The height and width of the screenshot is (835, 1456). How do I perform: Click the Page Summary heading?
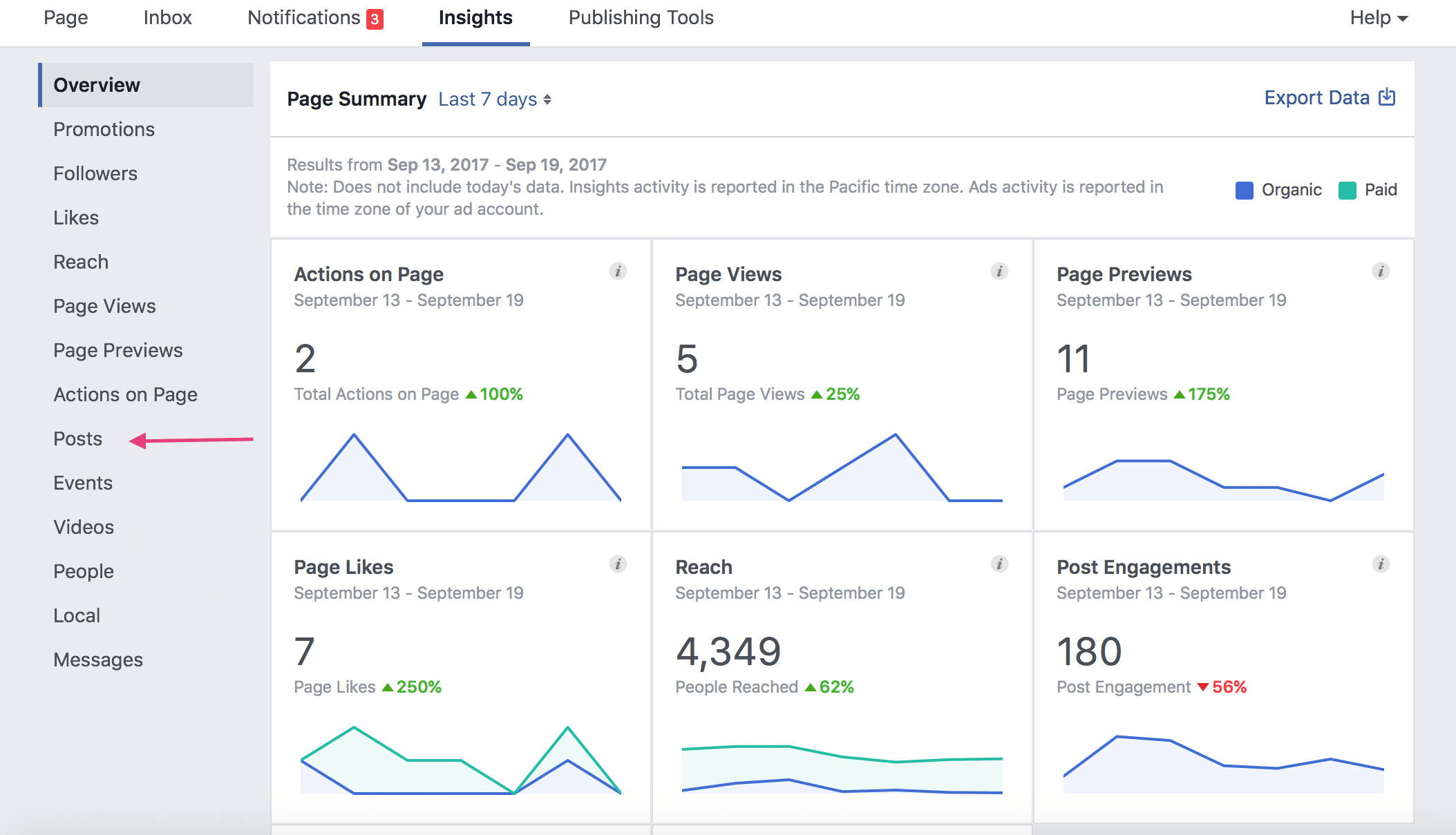(357, 99)
